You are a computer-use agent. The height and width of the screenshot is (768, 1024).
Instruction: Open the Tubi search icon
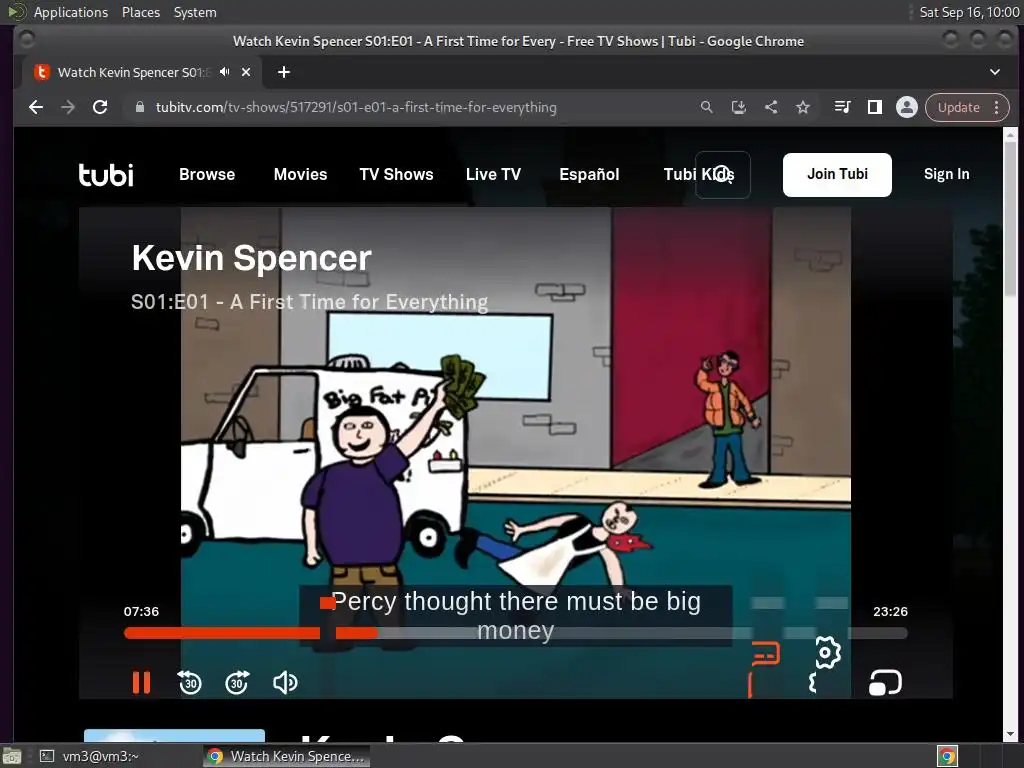(722, 174)
